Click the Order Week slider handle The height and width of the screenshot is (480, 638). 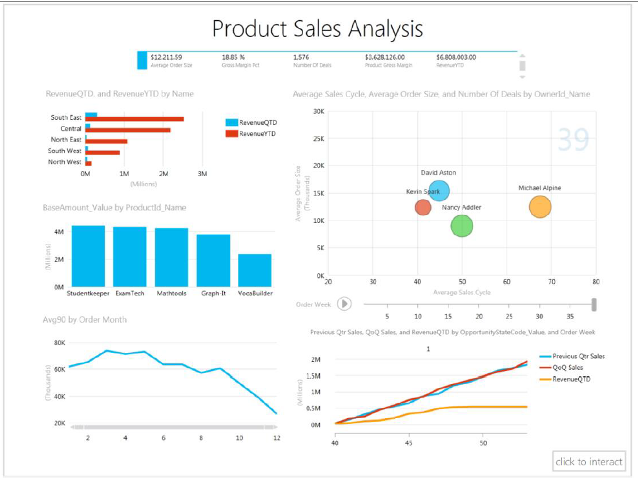click(595, 304)
